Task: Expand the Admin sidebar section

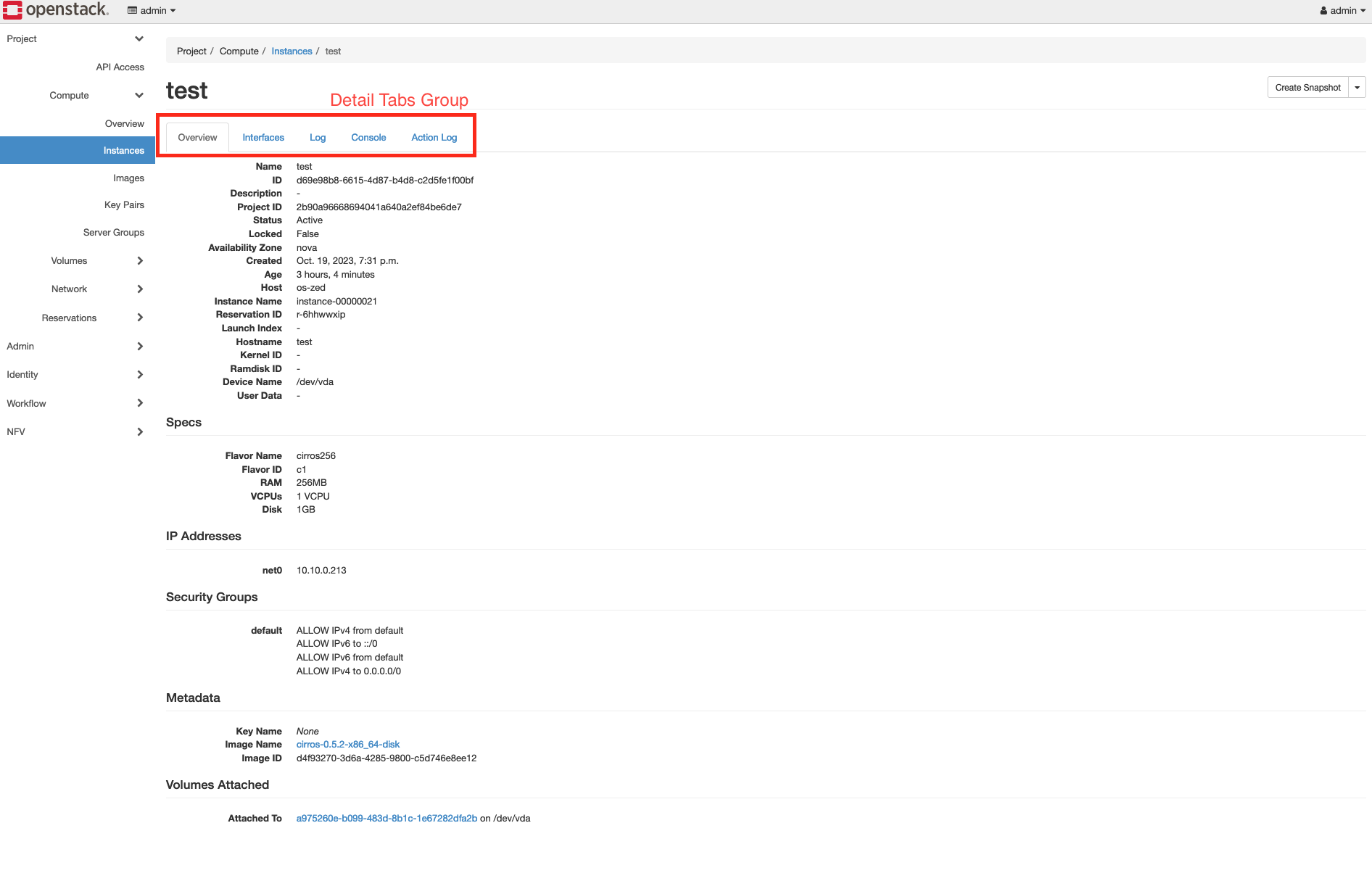Action: coord(75,346)
